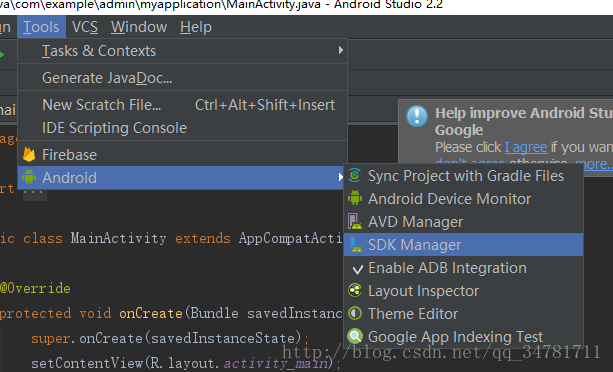The height and width of the screenshot is (372, 613).
Task: Click the Android Device Monitor robot icon
Action: click(355, 198)
